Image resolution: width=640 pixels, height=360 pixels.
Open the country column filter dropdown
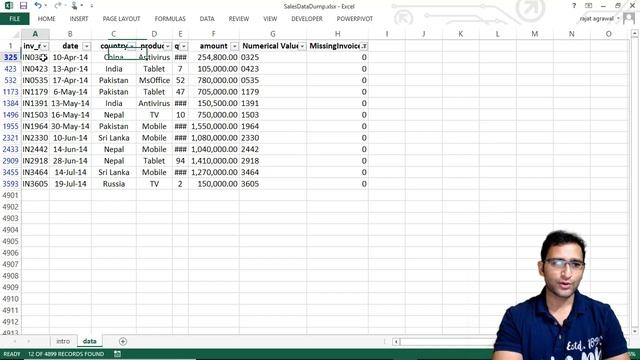point(132,46)
